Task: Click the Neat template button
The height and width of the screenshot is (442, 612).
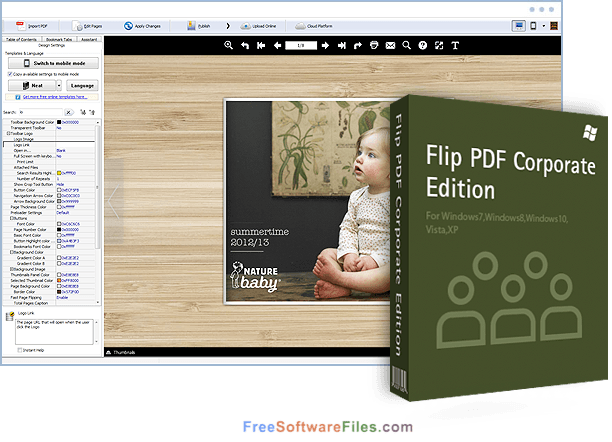Action: (32, 86)
